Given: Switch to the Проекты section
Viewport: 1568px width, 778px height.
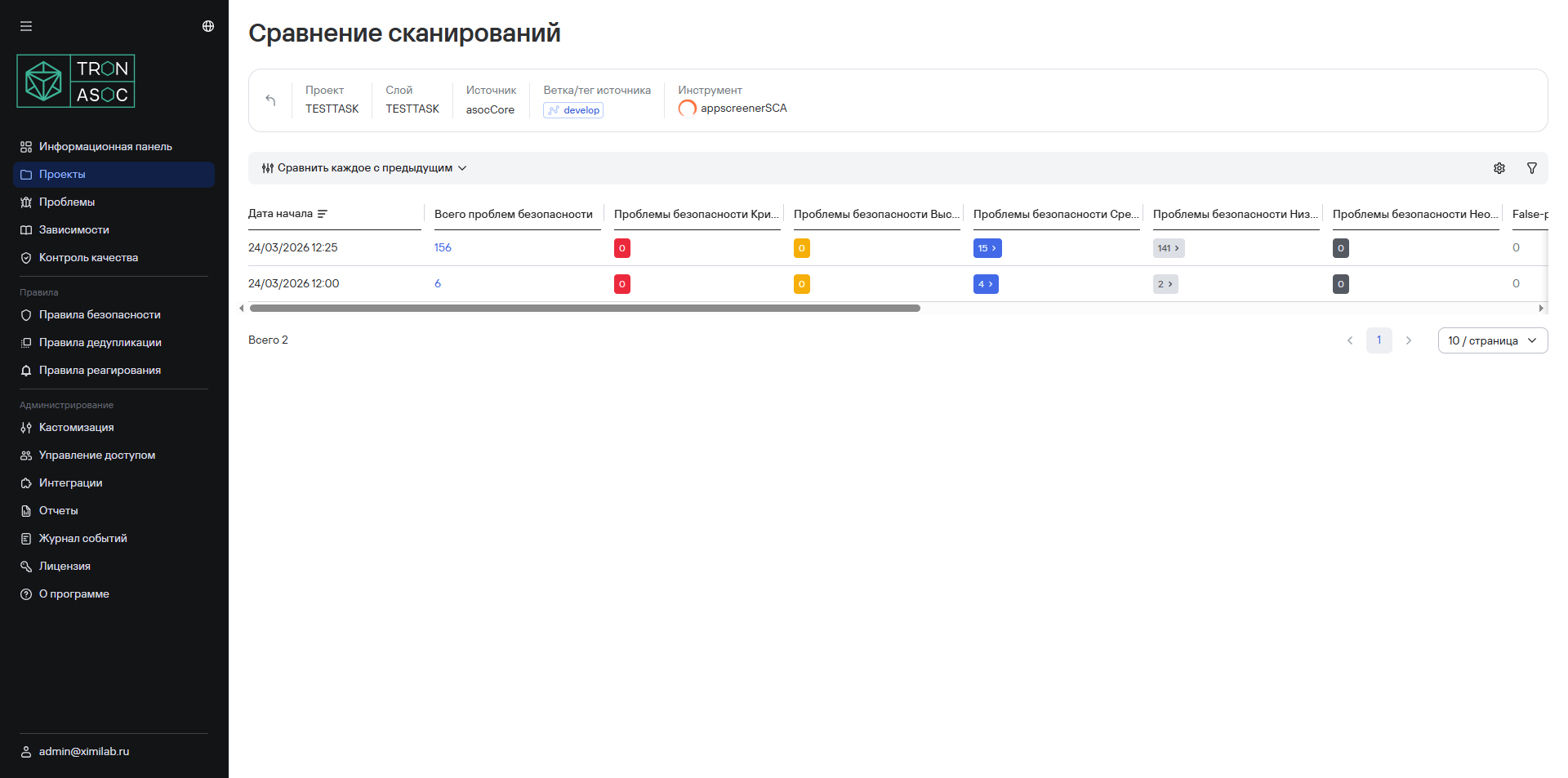Looking at the screenshot, I should [62, 174].
